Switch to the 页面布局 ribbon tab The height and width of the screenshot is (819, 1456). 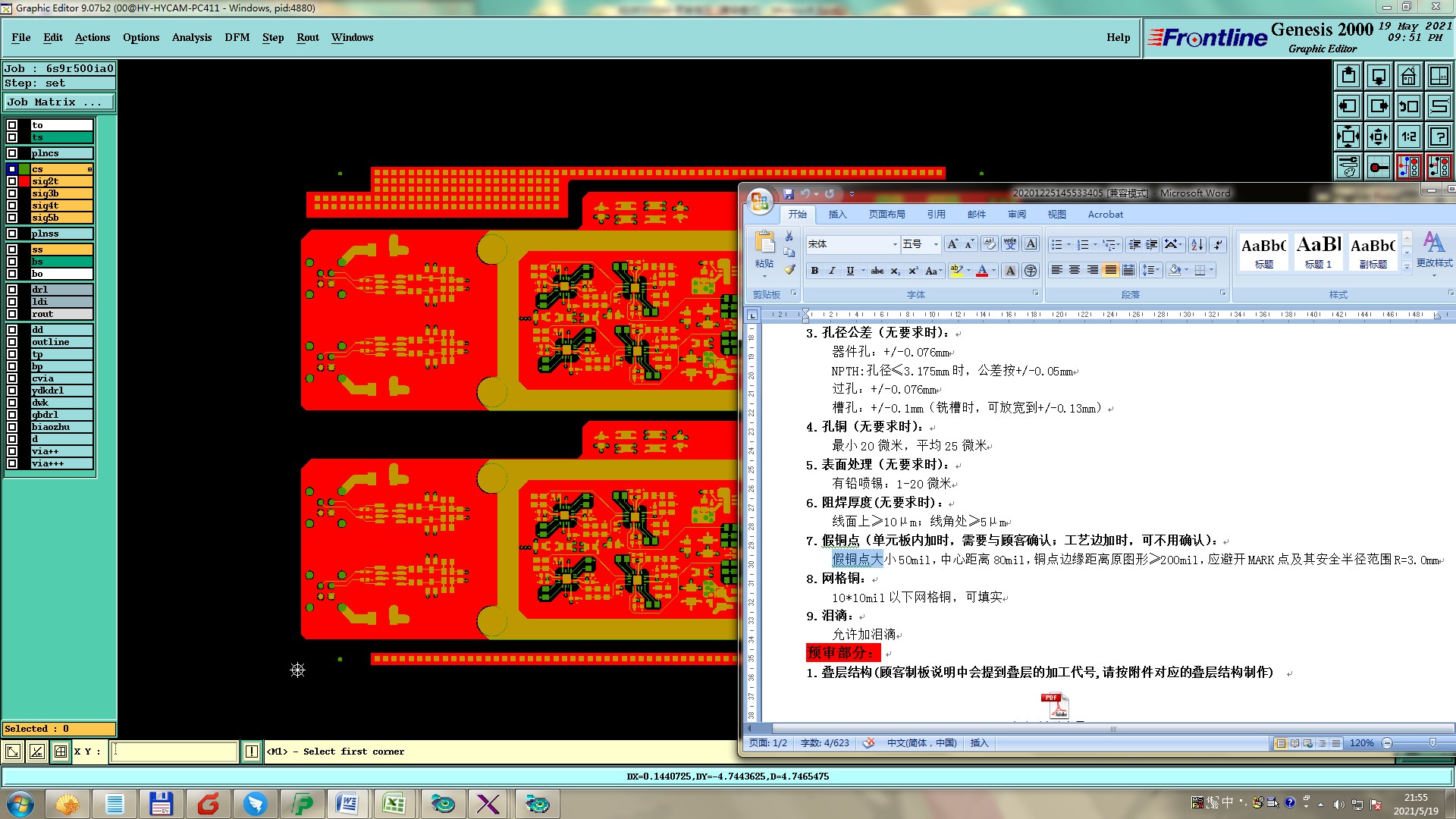(886, 215)
